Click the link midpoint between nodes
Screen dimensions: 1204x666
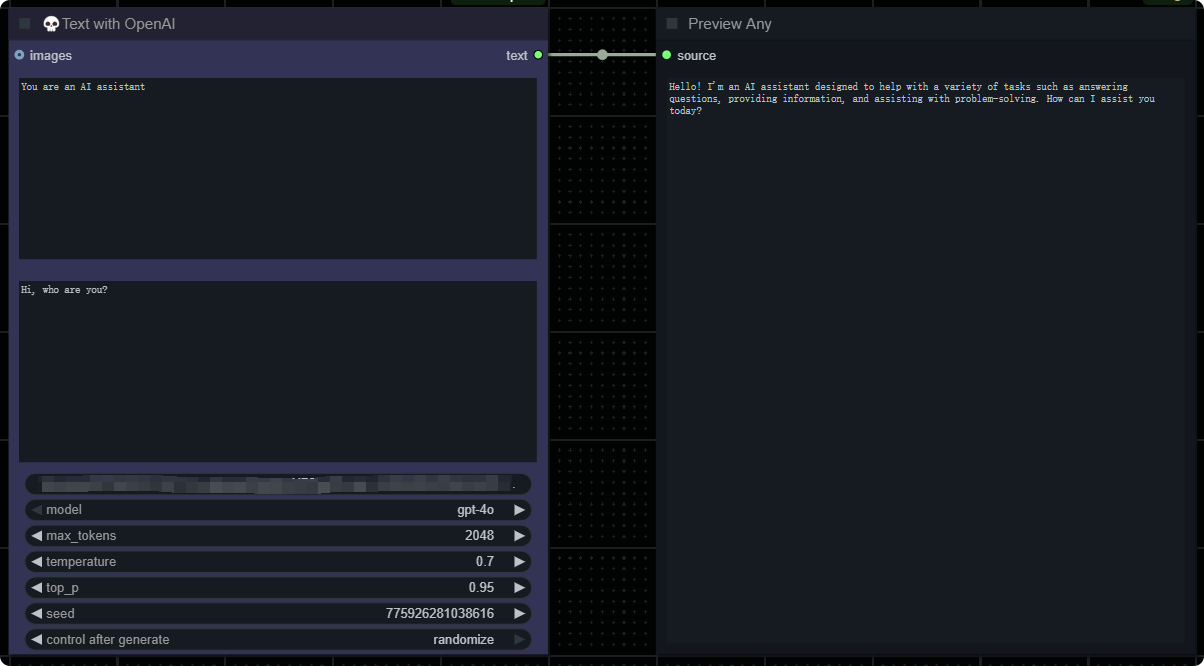pos(602,55)
